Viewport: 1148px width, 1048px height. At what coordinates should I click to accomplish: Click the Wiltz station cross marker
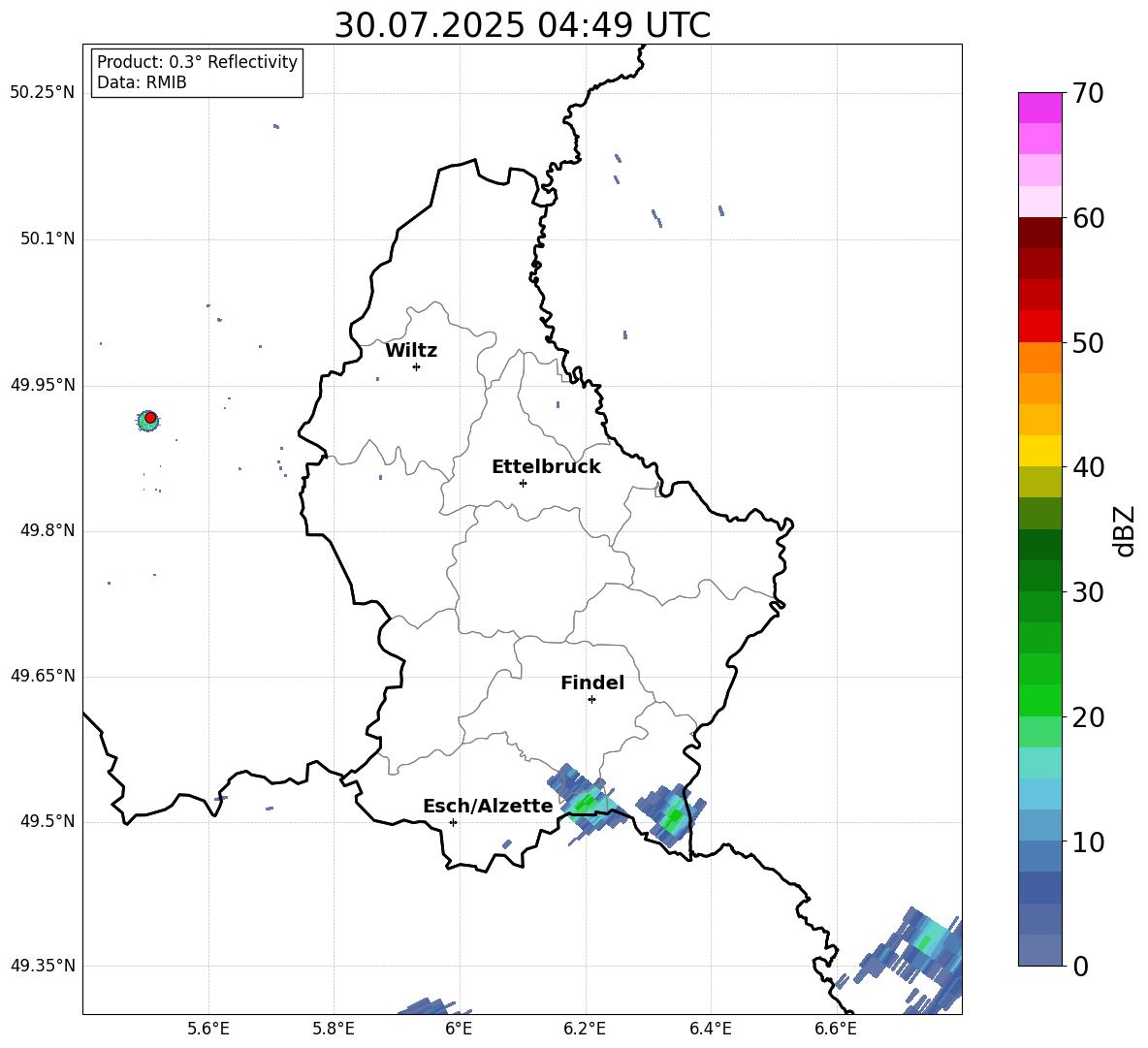(417, 366)
